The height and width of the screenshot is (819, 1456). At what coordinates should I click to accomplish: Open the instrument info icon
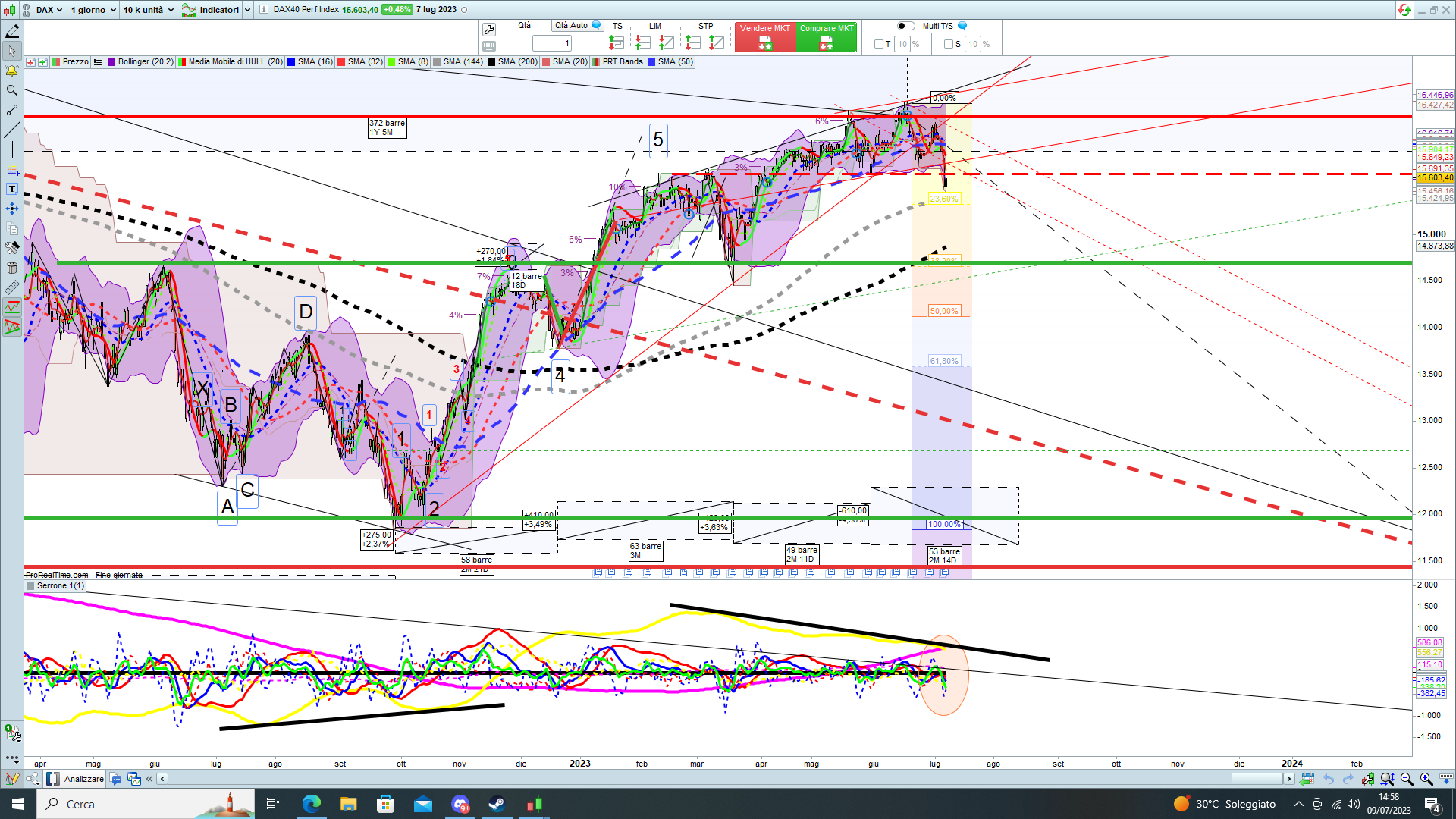[x=263, y=10]
